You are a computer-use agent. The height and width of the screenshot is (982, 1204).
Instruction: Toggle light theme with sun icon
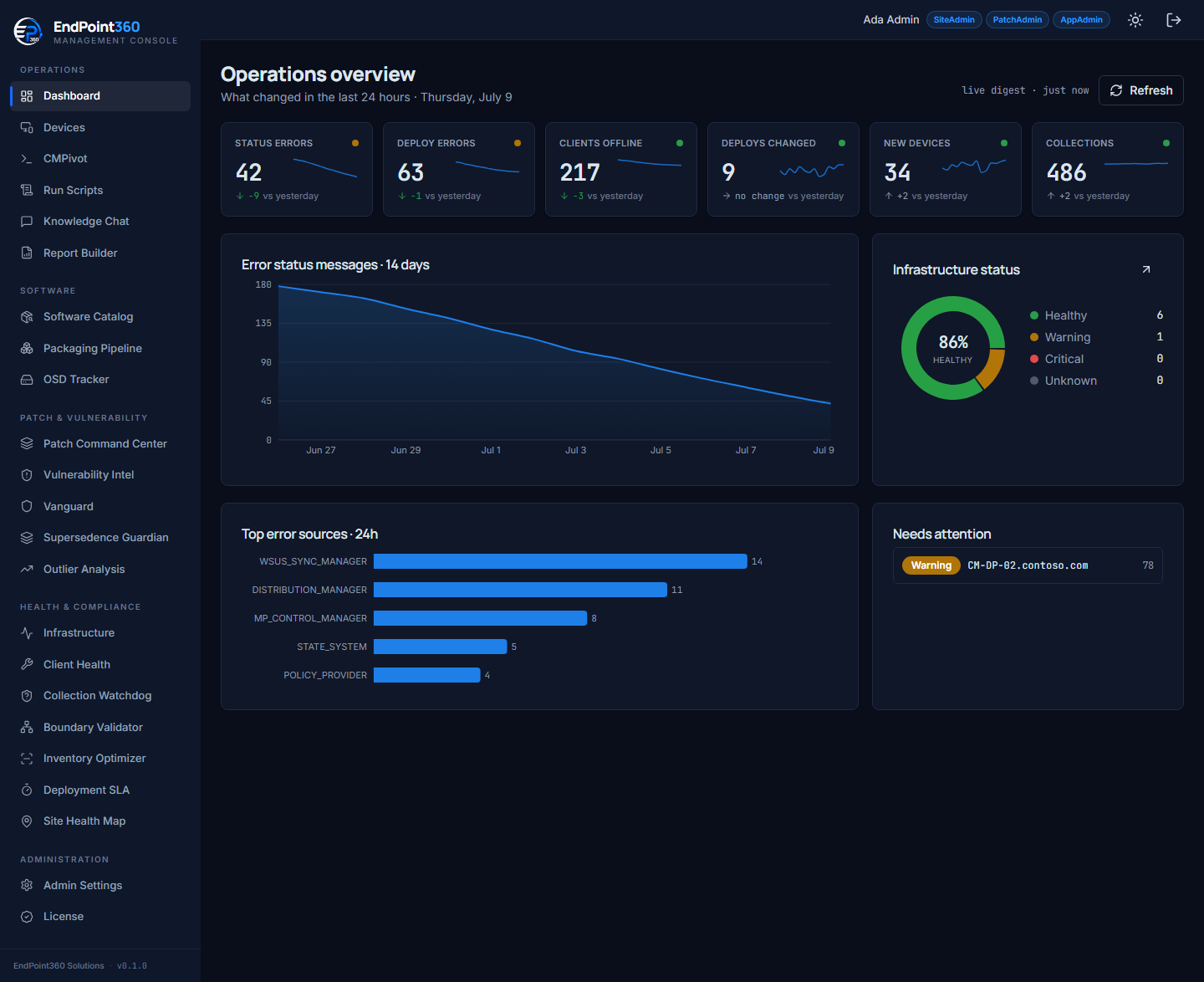tap(1135, 20)
